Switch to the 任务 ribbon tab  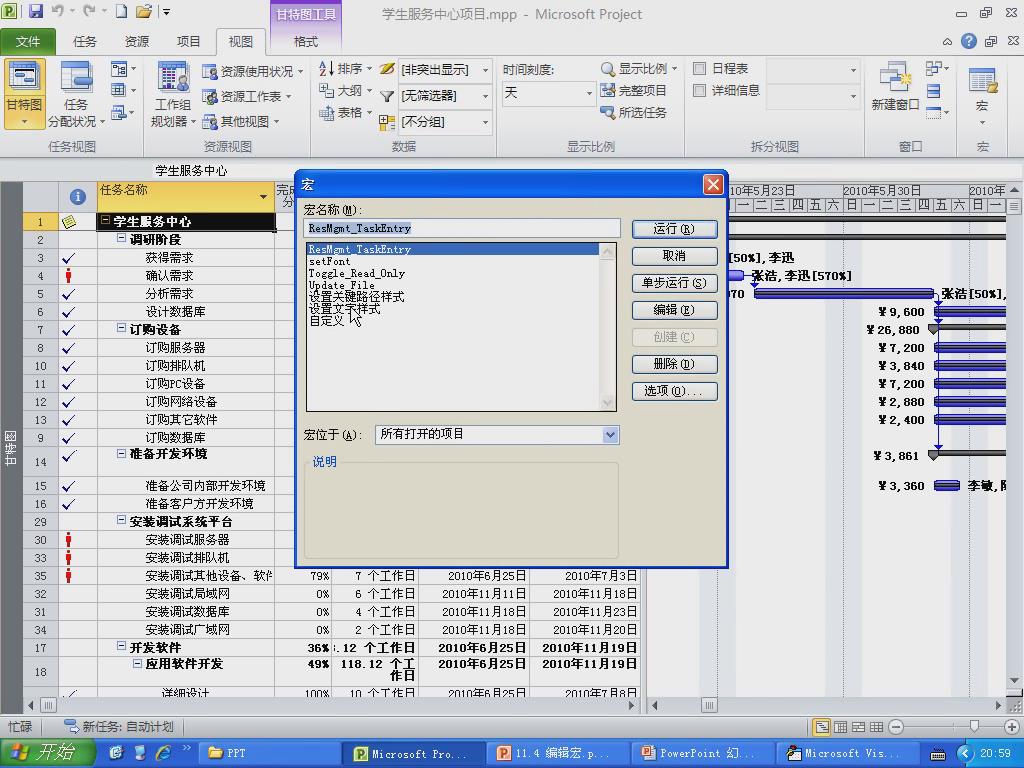click(x=84, y=42)
